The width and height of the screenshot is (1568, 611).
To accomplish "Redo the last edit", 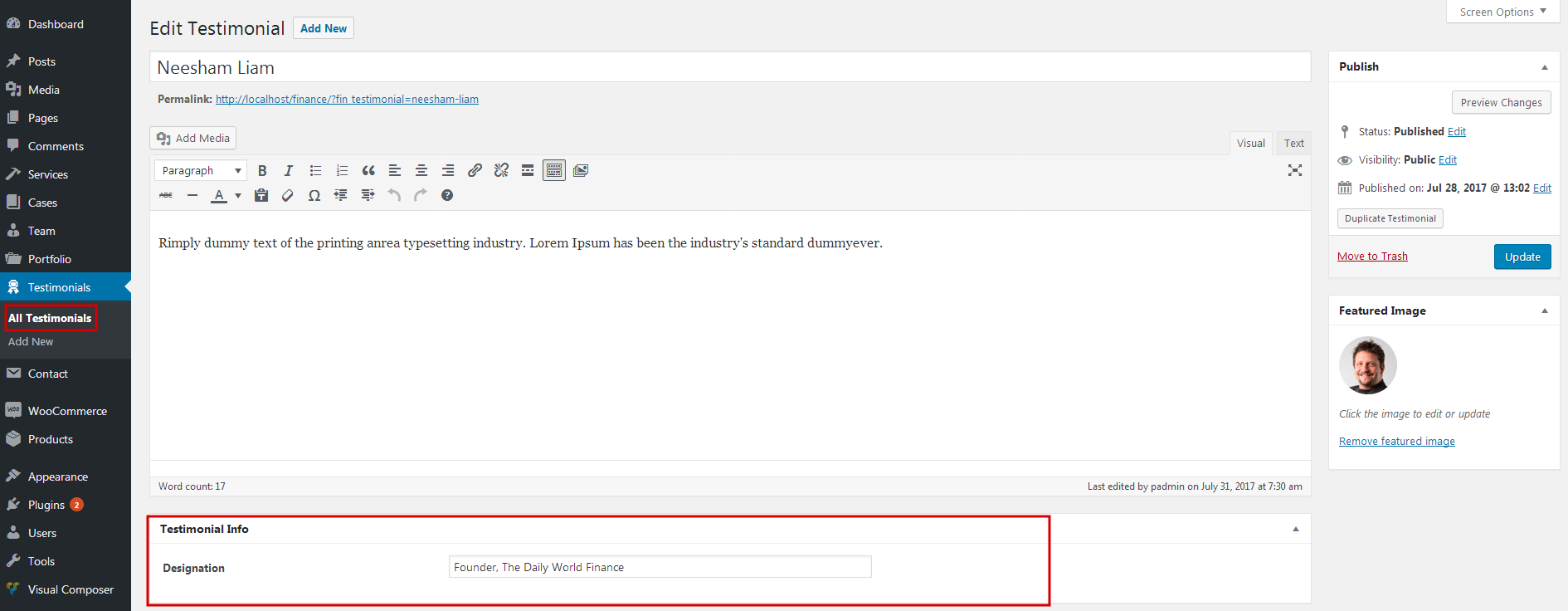I will [421, 195].
